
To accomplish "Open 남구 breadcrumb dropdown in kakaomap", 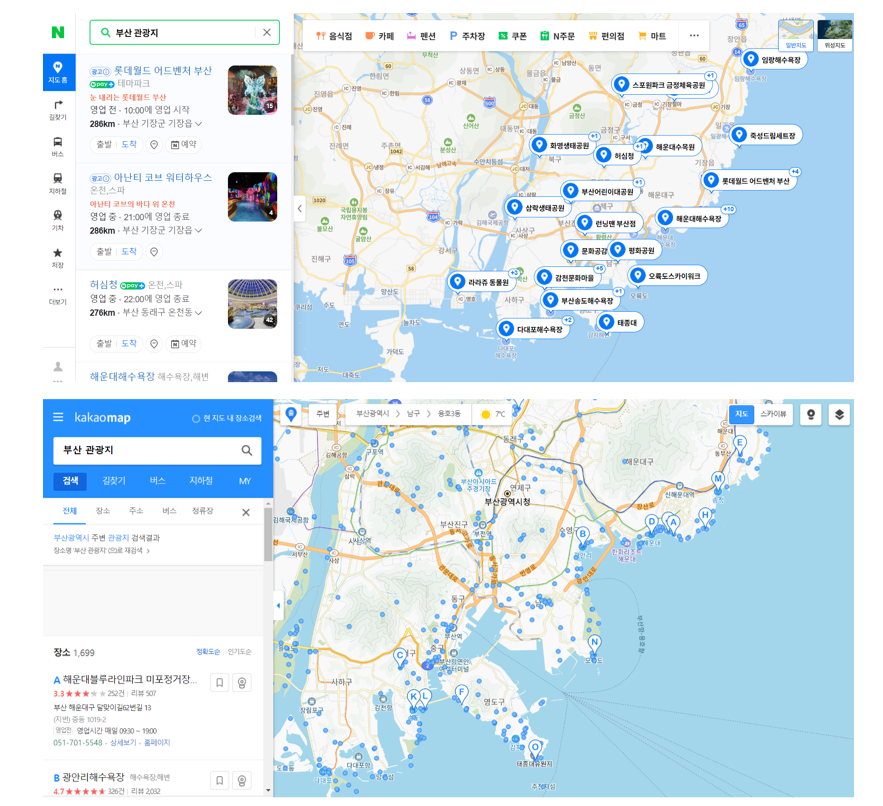I will [x=413, y=413].
